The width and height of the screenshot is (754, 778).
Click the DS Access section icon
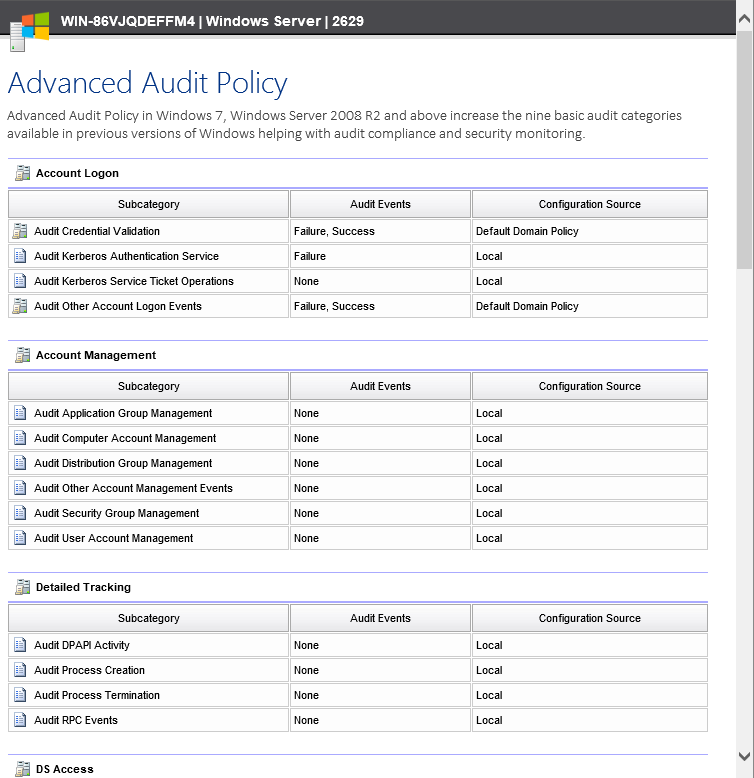[x=22, y=769]
